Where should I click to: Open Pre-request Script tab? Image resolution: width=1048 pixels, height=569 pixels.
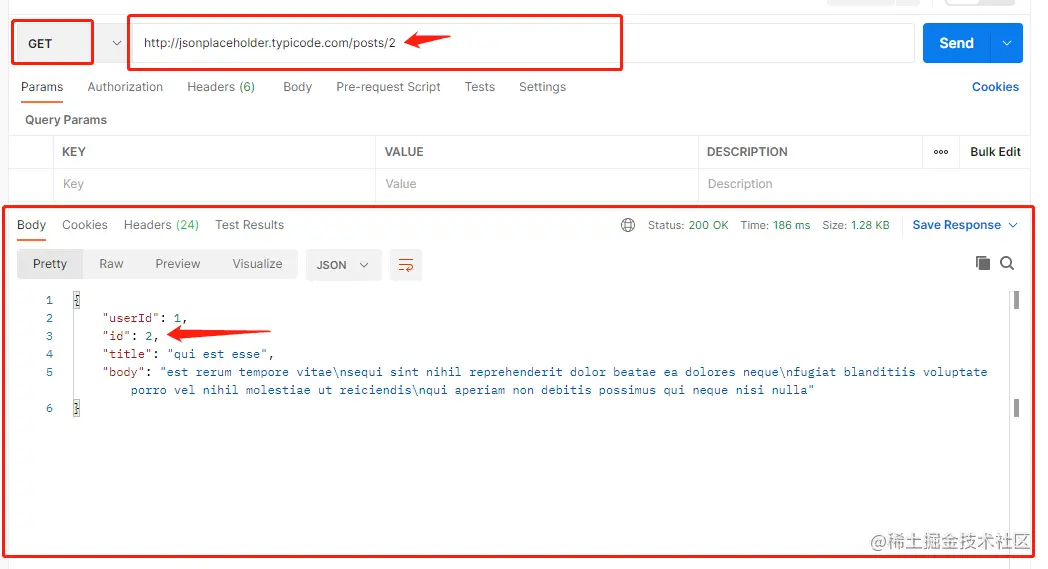click(388, 87)
